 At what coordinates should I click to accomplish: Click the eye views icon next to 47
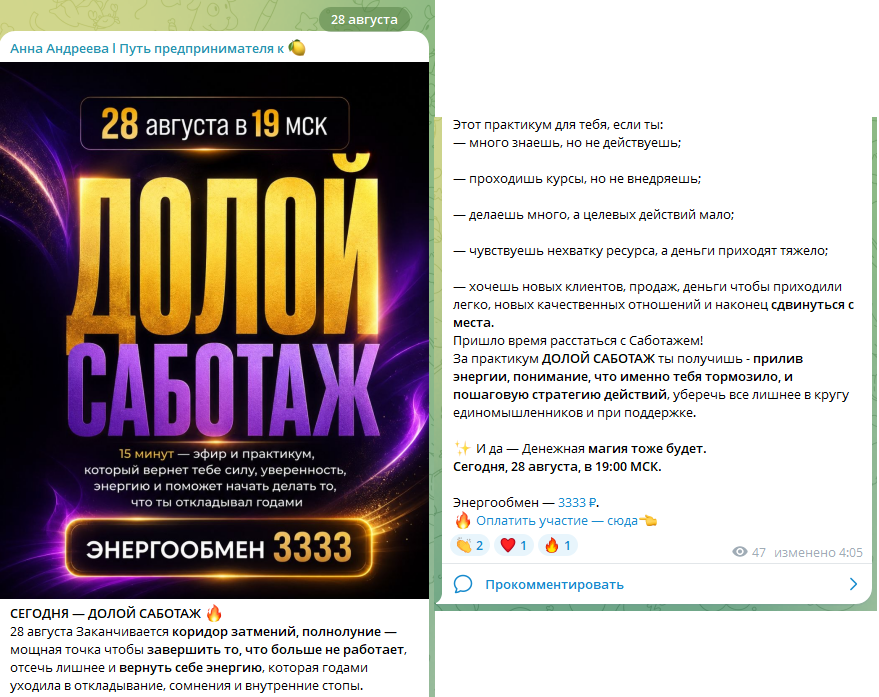(x=739, y=552)
